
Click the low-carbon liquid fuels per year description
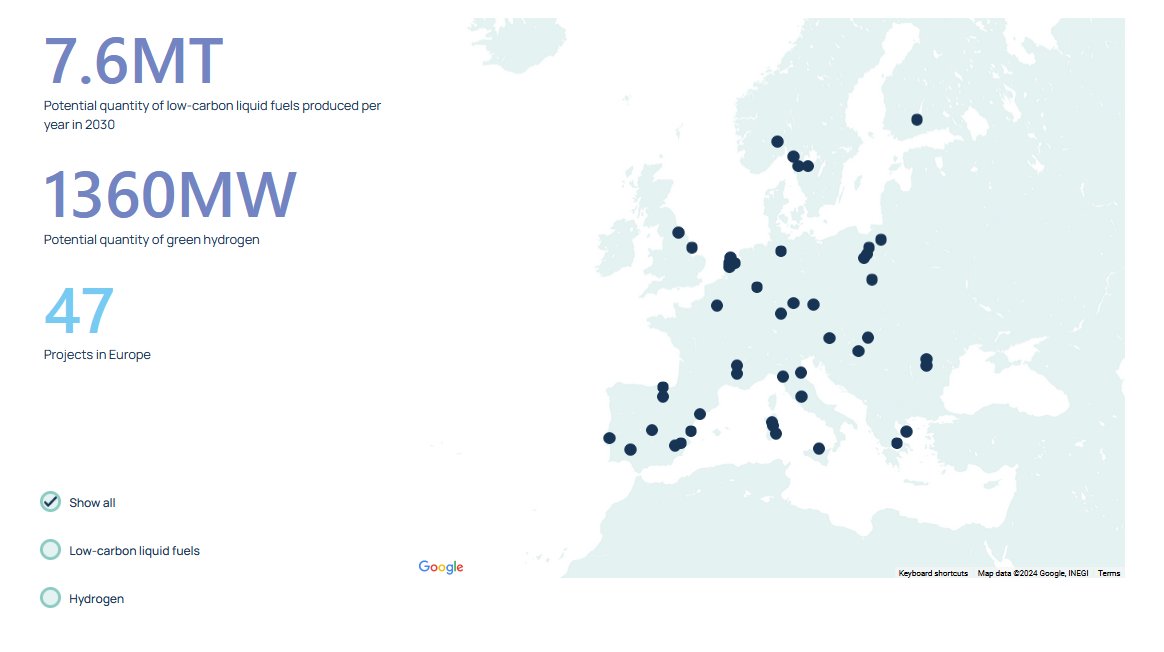coord(212,115)
